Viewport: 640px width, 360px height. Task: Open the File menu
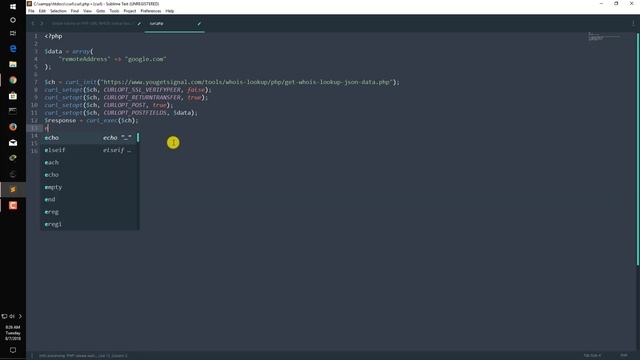point(31,11)
